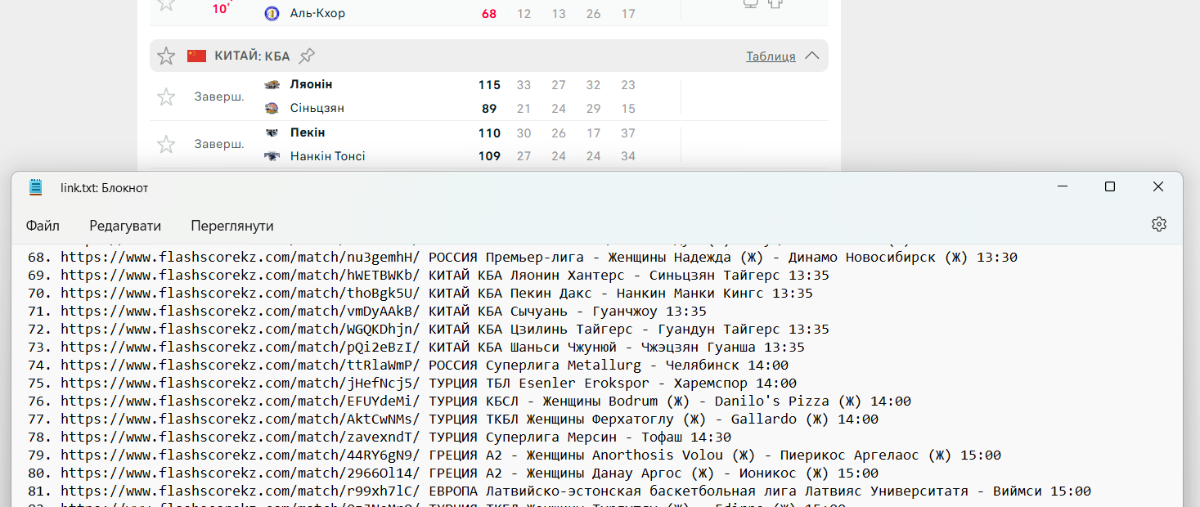The width and height of the screenshot is (1200, 507).
Task: Select team name Нанкін Тонсі
Action: 328,156
